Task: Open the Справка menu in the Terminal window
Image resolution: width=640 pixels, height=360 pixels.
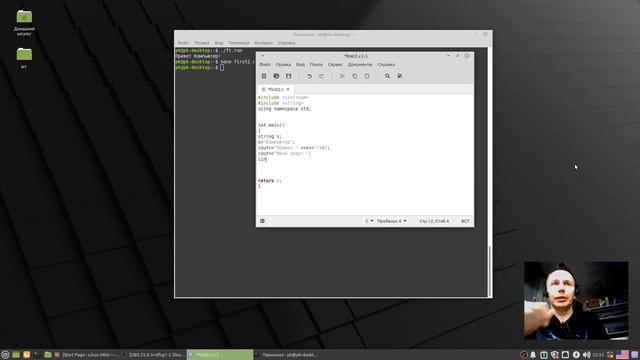Action: [x=287, y=43]
